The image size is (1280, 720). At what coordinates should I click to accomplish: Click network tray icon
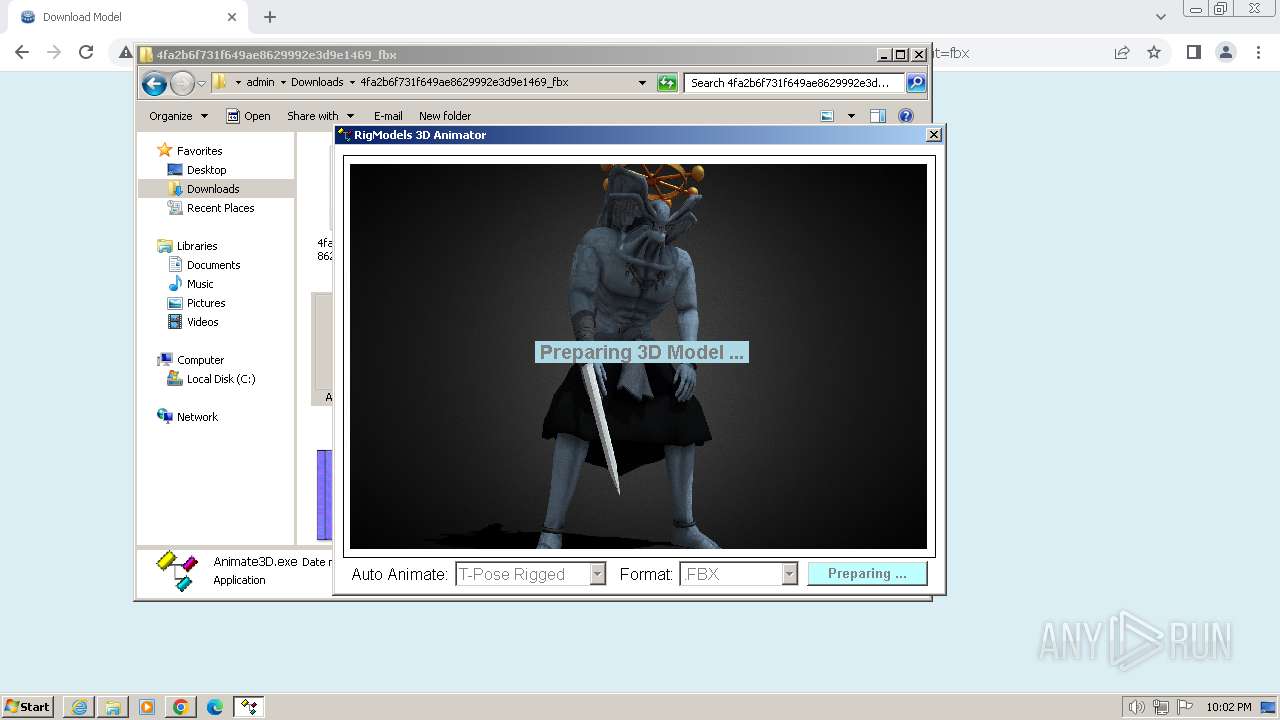1161,707
